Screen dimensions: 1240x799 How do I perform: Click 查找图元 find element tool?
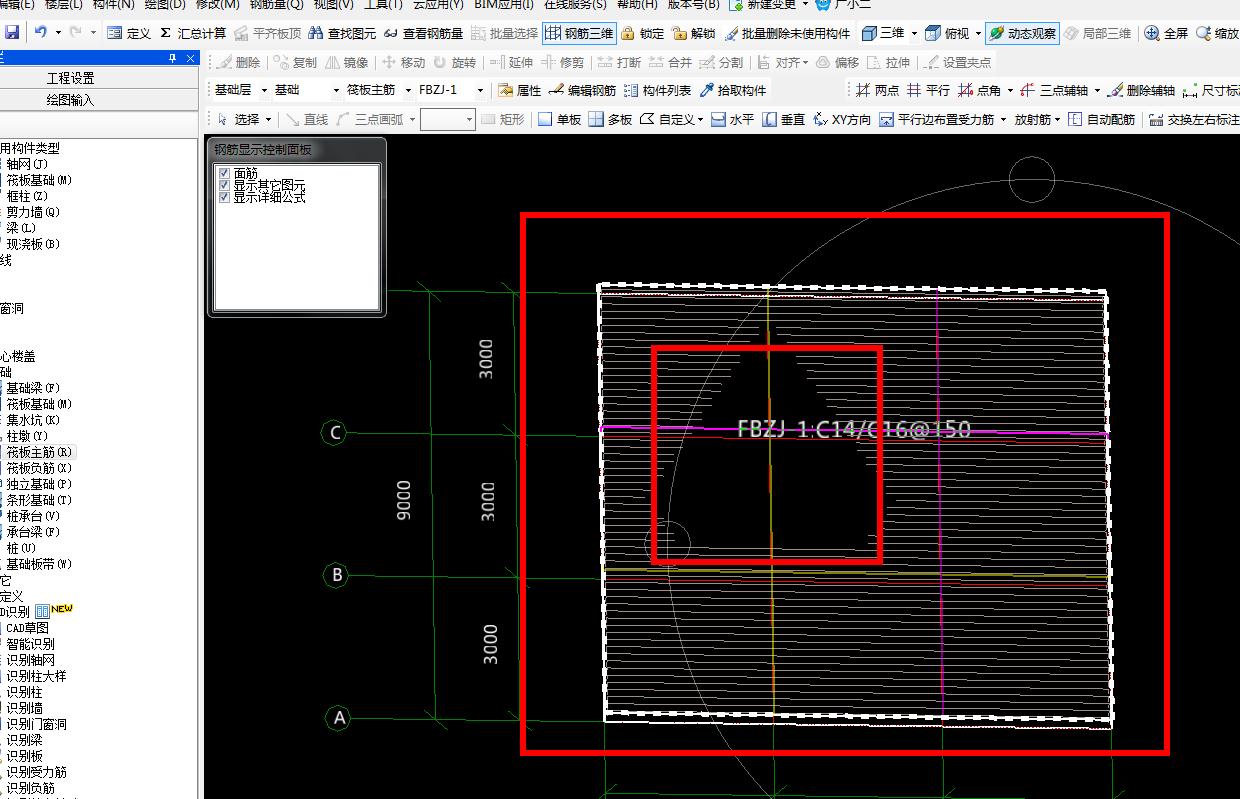pos(342,33)
